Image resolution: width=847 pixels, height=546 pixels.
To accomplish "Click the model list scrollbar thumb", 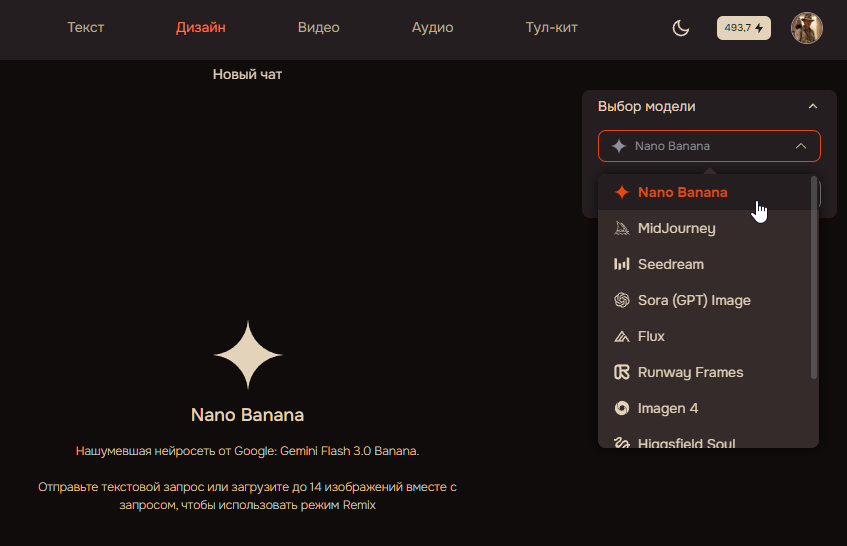I will point(814,278).
